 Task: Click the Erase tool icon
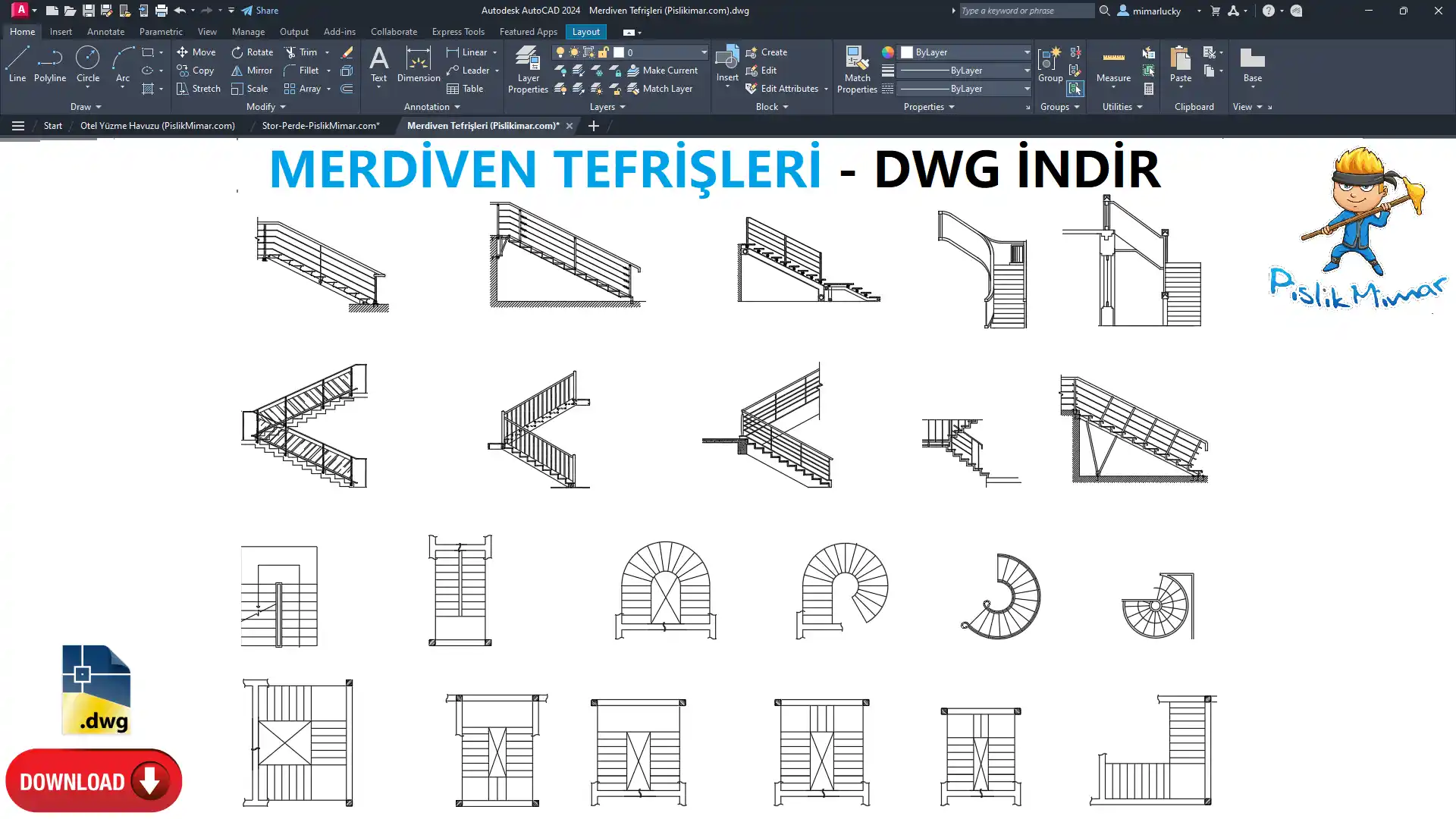[347, 52]
